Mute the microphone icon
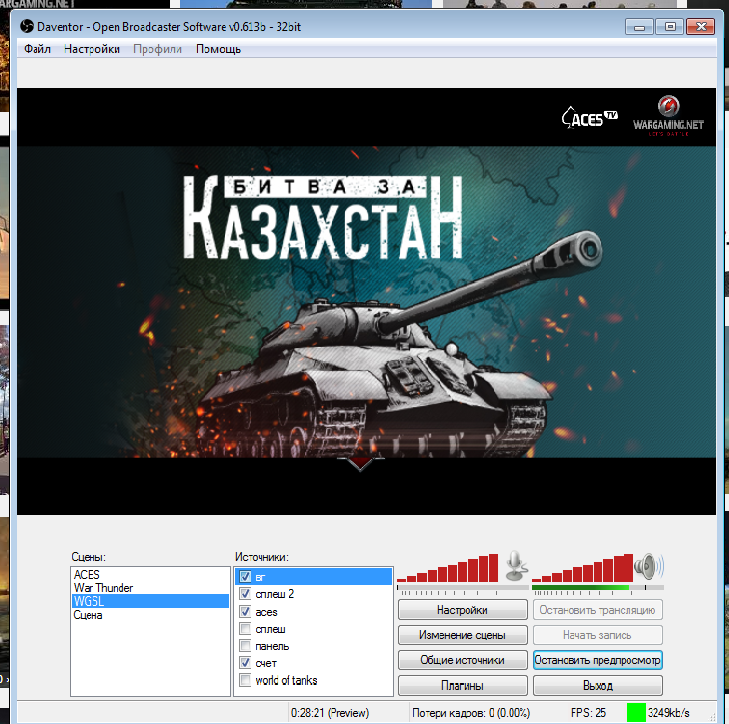The image size is (729, 724). (515, 565)
